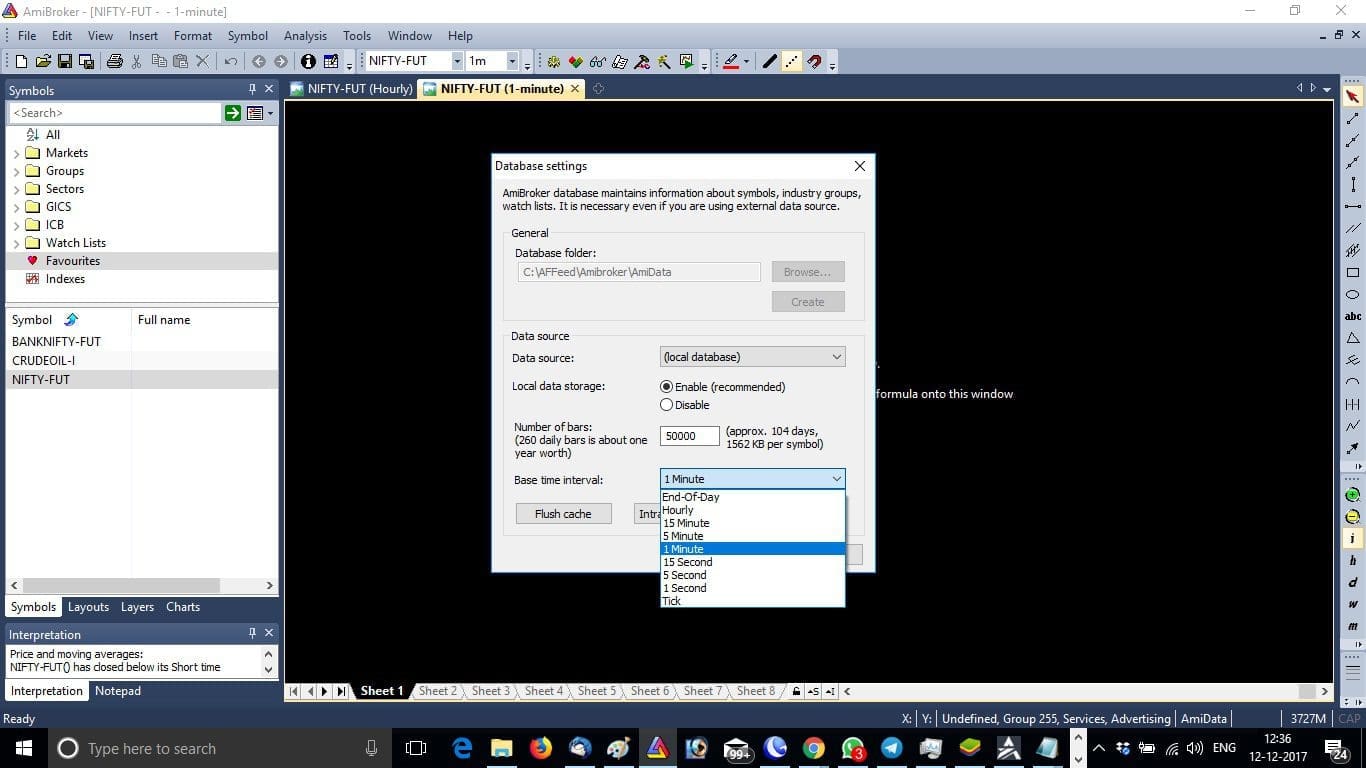
Task: Choose End-Of-Day from interval list
Action: pos(752,497)
